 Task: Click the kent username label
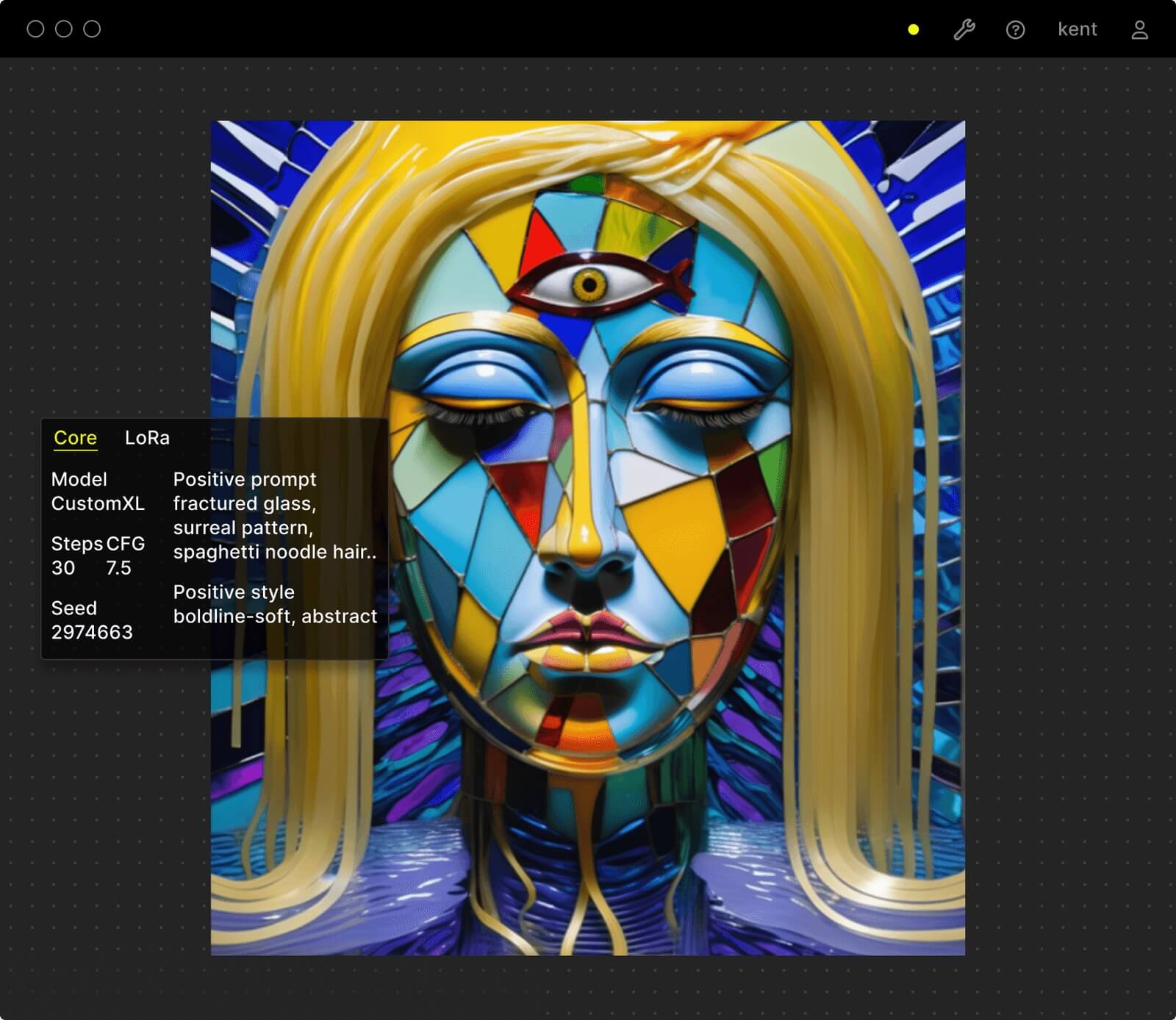pos(1077,29)
